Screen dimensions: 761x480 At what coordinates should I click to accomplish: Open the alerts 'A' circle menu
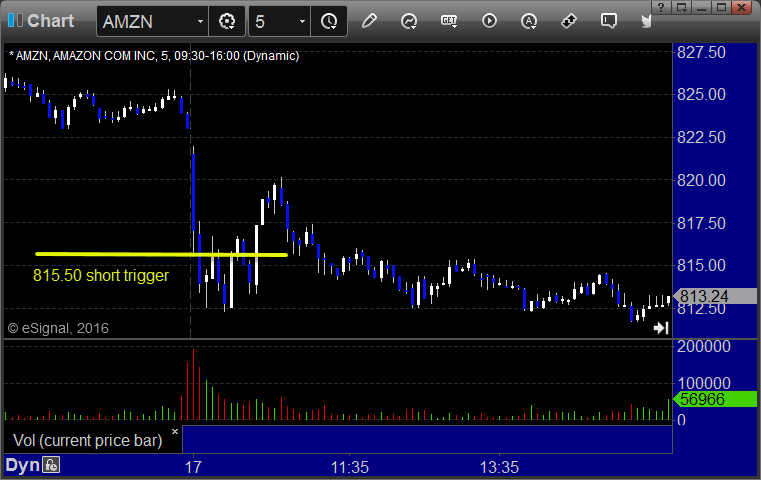[x=529, y=21]
